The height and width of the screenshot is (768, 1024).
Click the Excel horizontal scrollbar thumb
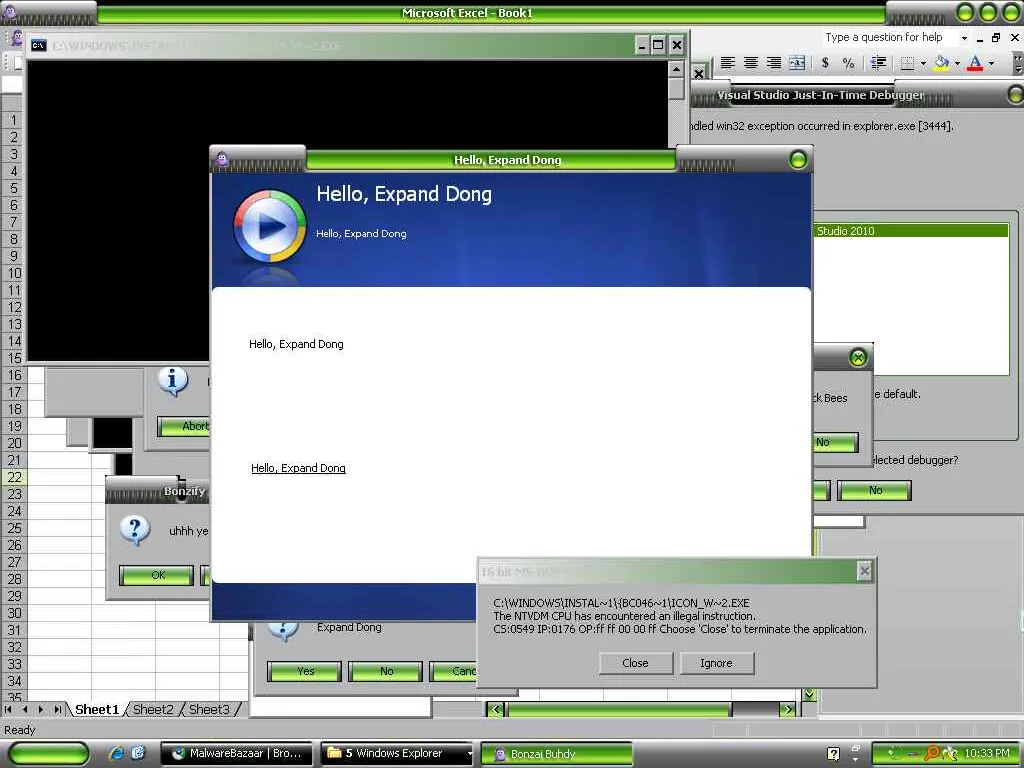[618, 709]
